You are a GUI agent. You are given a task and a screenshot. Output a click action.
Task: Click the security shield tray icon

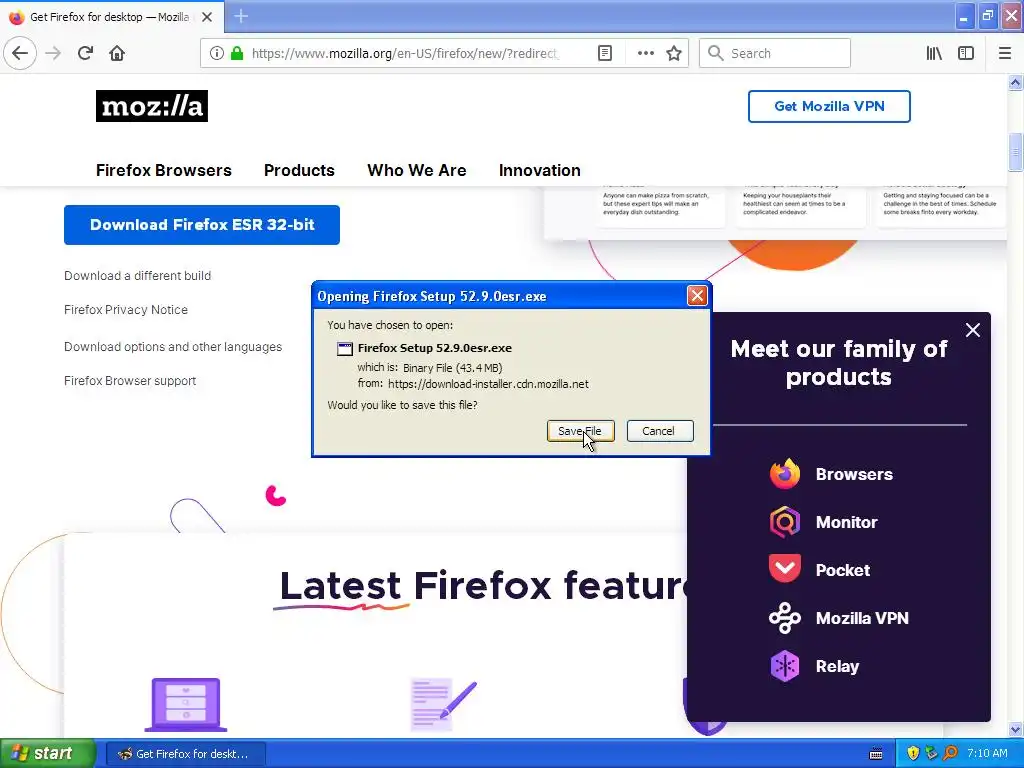pos(912,754)
